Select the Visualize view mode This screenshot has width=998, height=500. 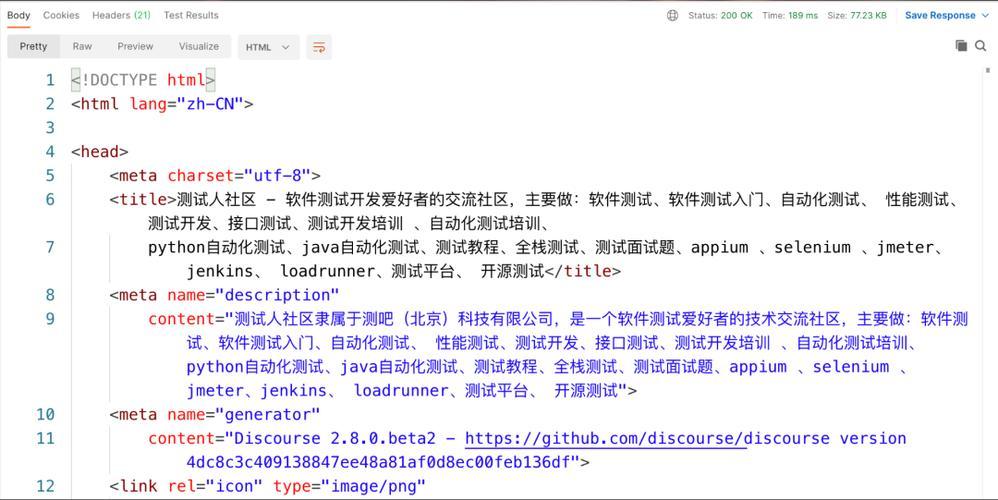pos(199,46)
